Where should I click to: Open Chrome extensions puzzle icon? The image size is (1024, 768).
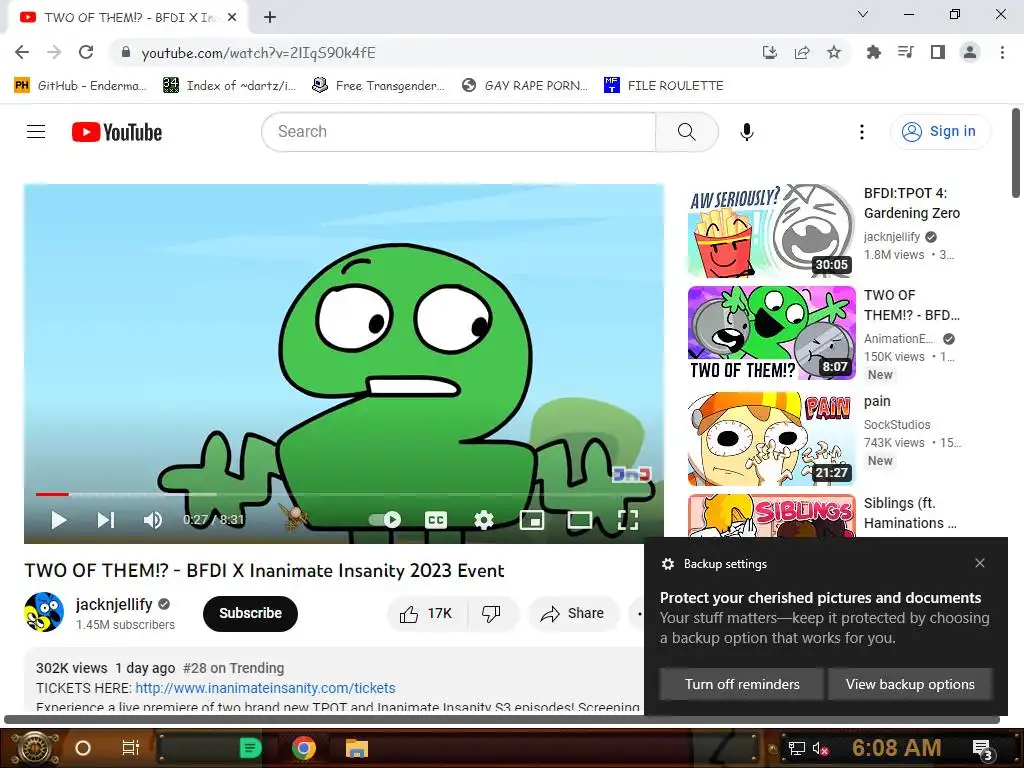pyautogui.click(x=873, y=52)
